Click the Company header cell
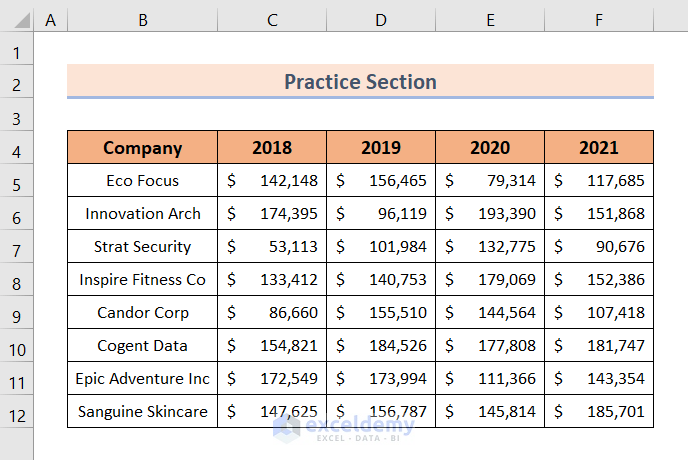Viewport: 688px width, 460px height. pos(142,148)
